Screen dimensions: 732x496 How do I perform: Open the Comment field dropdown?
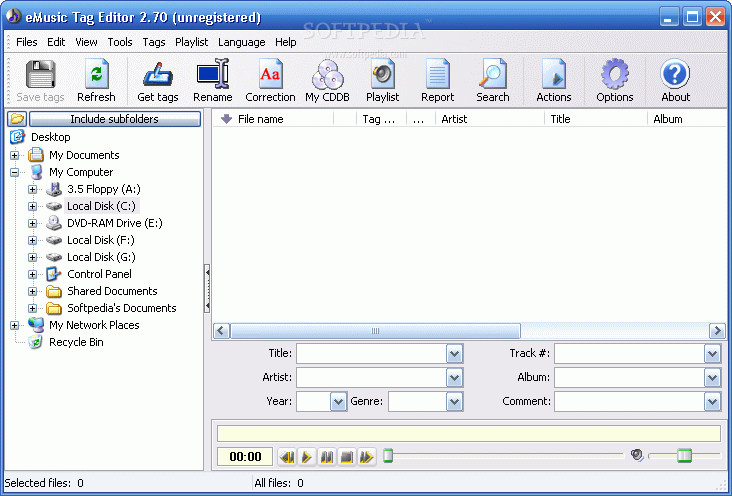712,402
